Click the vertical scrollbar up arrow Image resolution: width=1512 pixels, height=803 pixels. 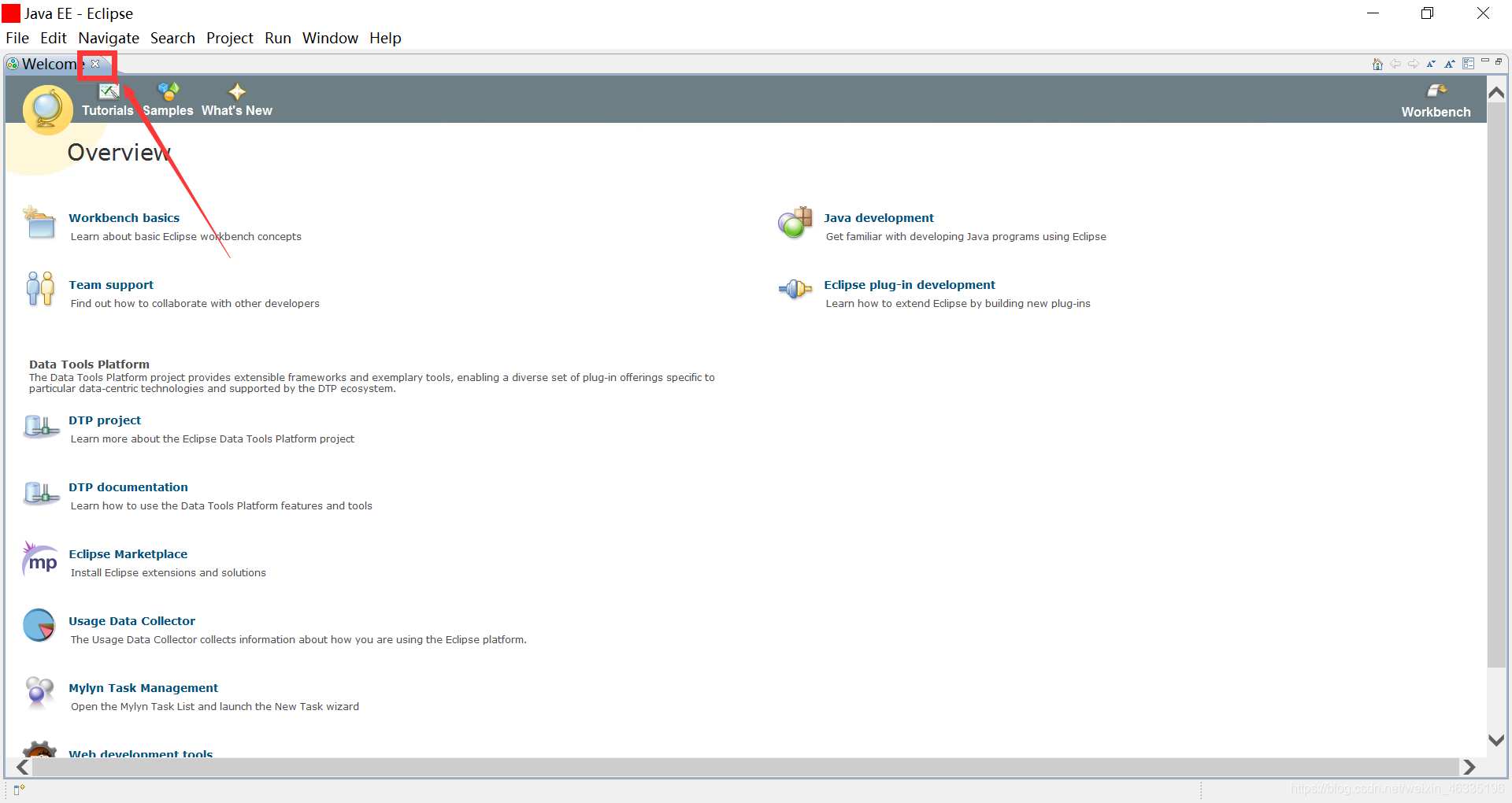(1497, 93)
